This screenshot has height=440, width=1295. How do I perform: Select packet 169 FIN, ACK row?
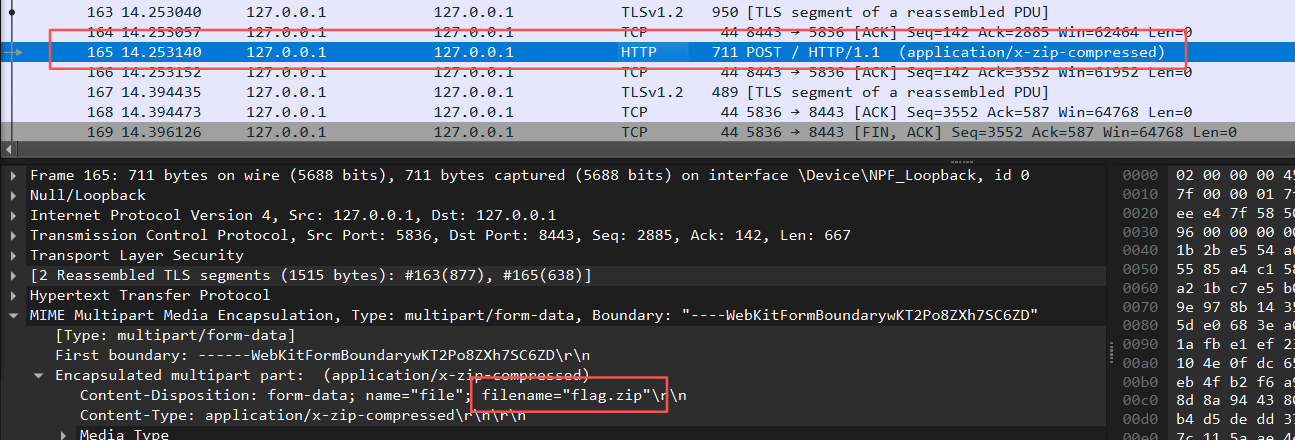[600, 132]
